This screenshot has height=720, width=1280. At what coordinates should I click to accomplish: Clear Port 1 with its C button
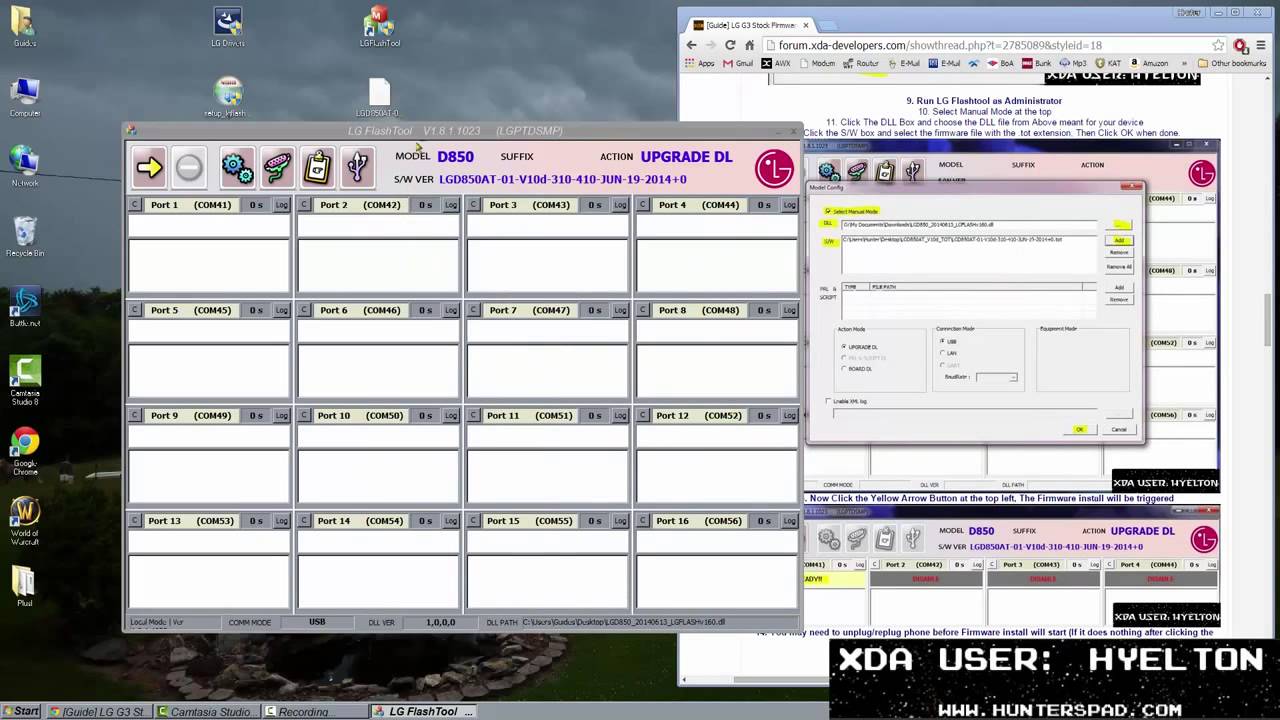(x=135, y=205)
